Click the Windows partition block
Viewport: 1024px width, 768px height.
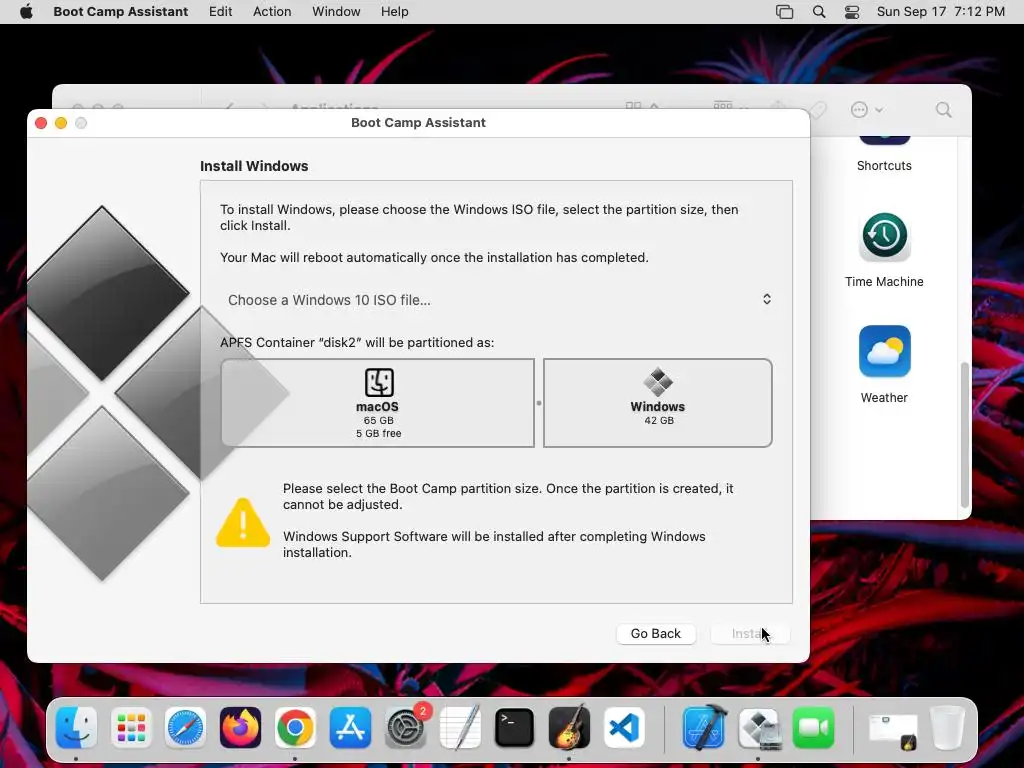pos(658,403)
